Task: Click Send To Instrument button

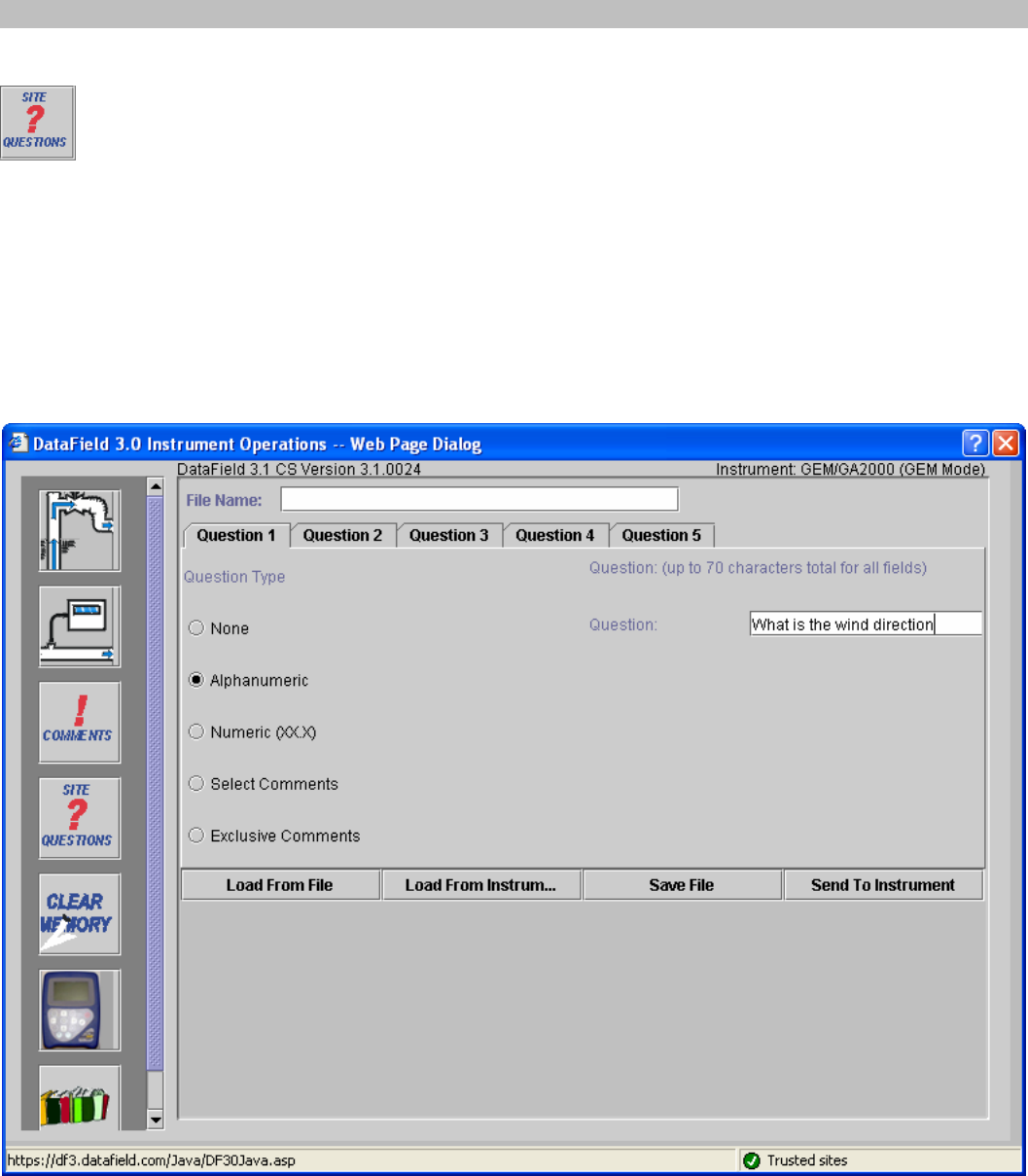Action: [883, 885]
